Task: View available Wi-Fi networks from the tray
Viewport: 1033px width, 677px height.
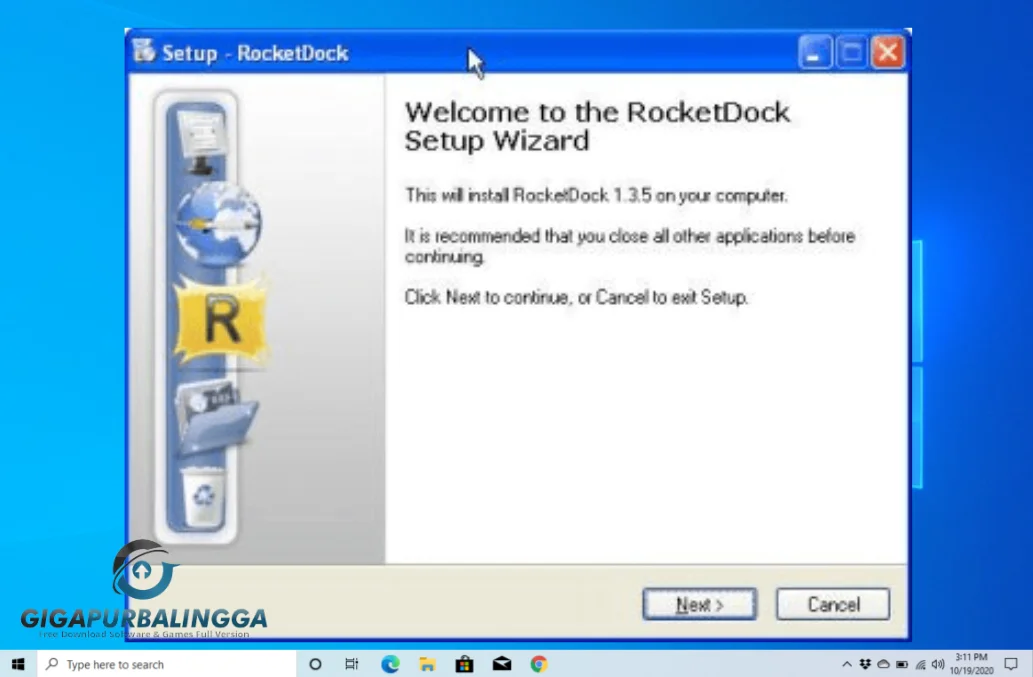Action: pyautogui.click(x=920, y=664)
